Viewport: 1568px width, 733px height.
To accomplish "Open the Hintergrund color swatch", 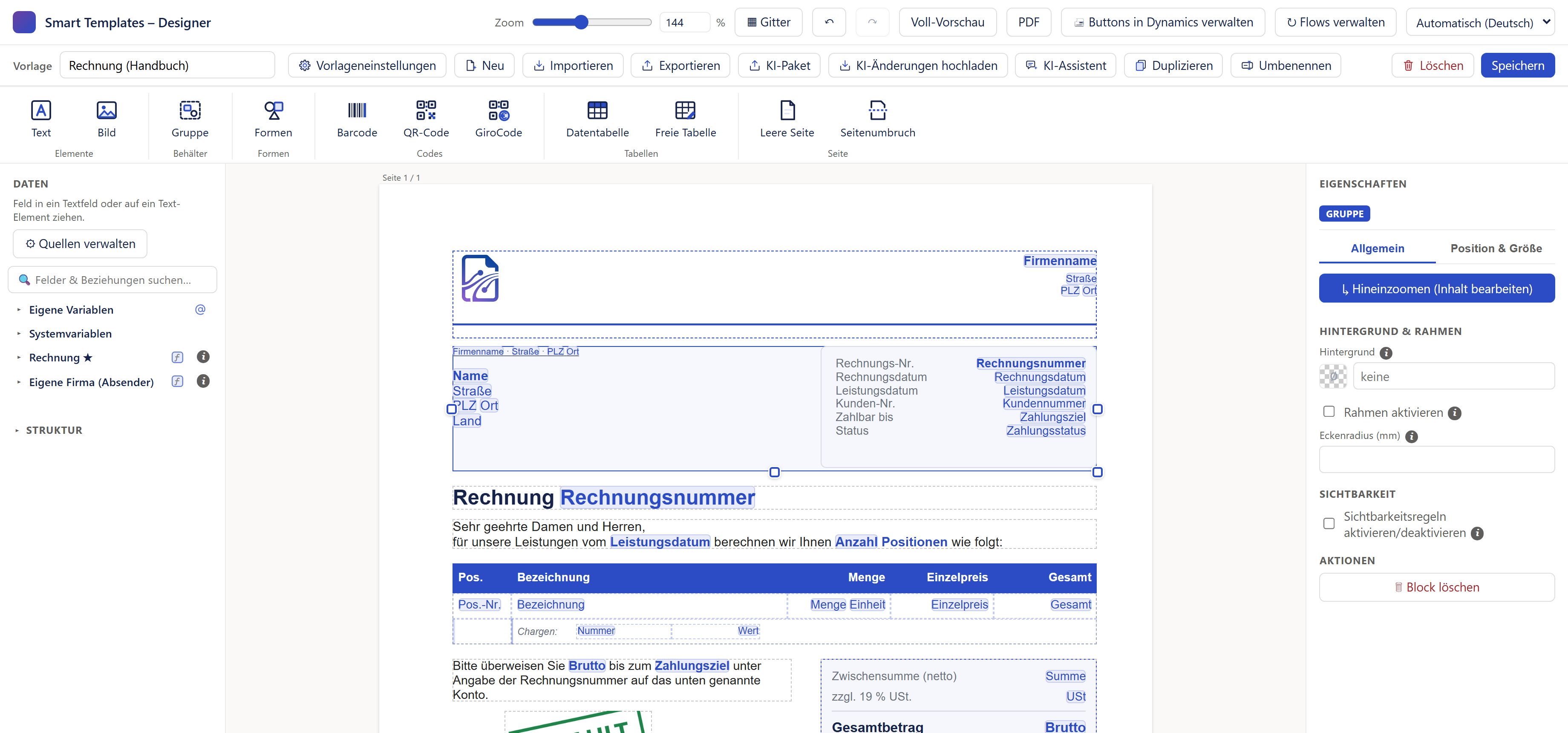I will coord(1333,376).
